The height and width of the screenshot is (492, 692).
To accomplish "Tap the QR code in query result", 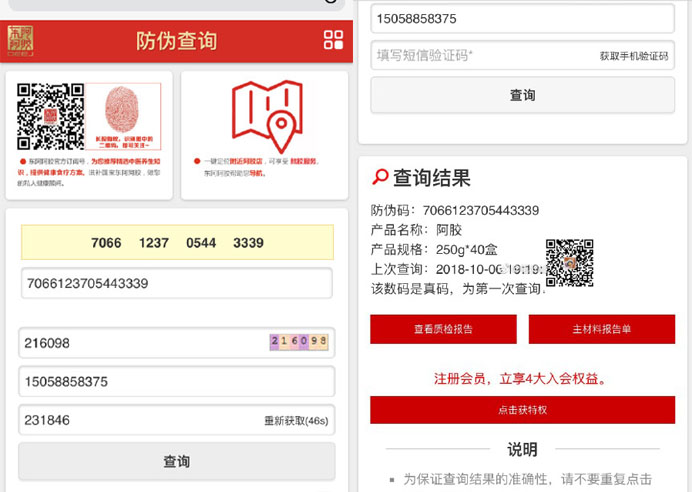I will point(569,263).
